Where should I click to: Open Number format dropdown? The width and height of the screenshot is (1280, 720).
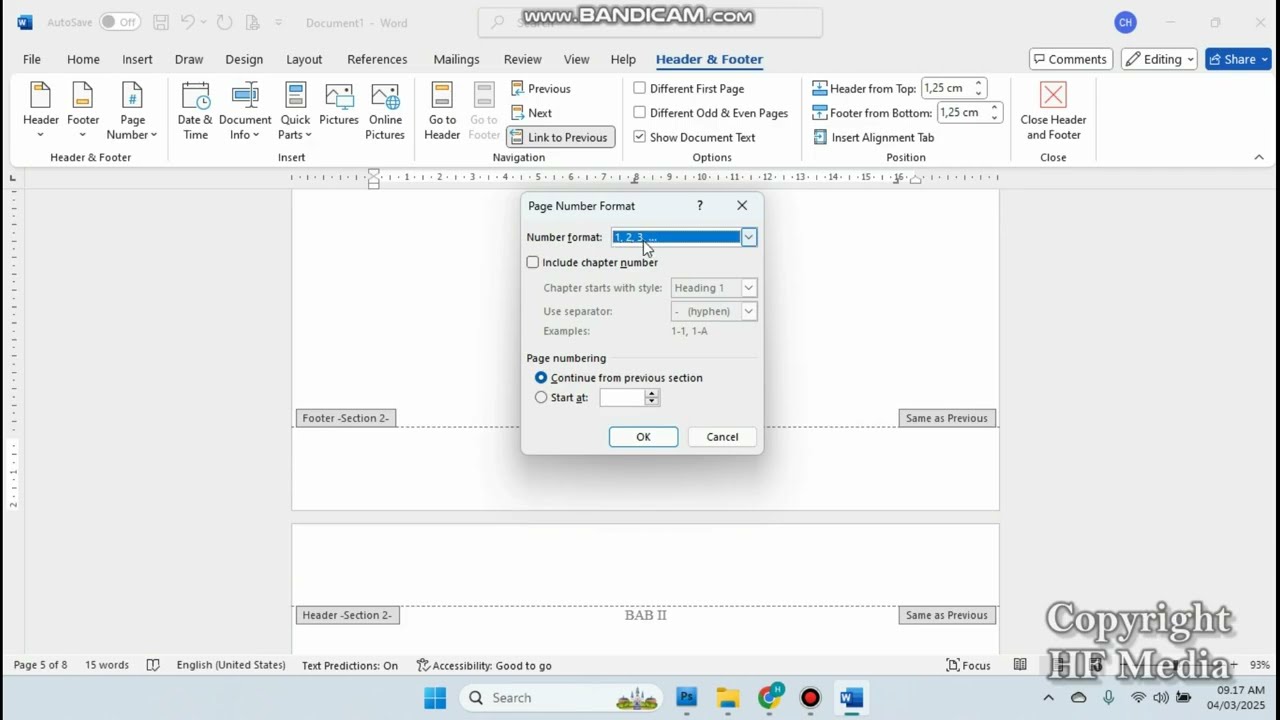coord(748,237)
